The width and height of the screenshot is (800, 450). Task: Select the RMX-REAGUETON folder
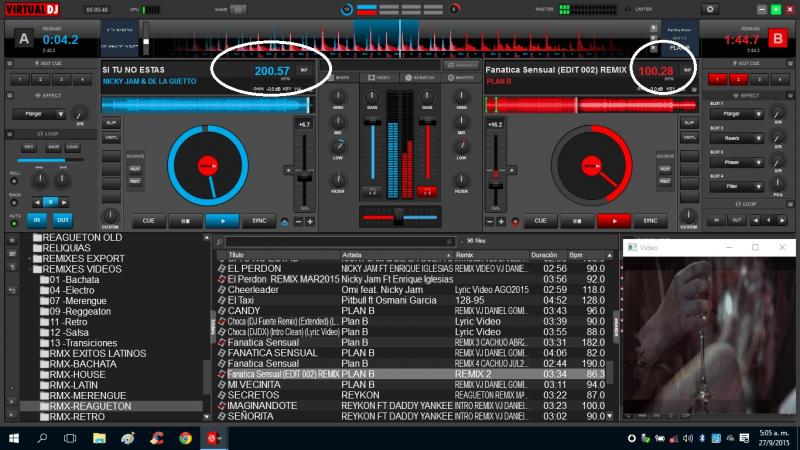click(x=90, y=406)
